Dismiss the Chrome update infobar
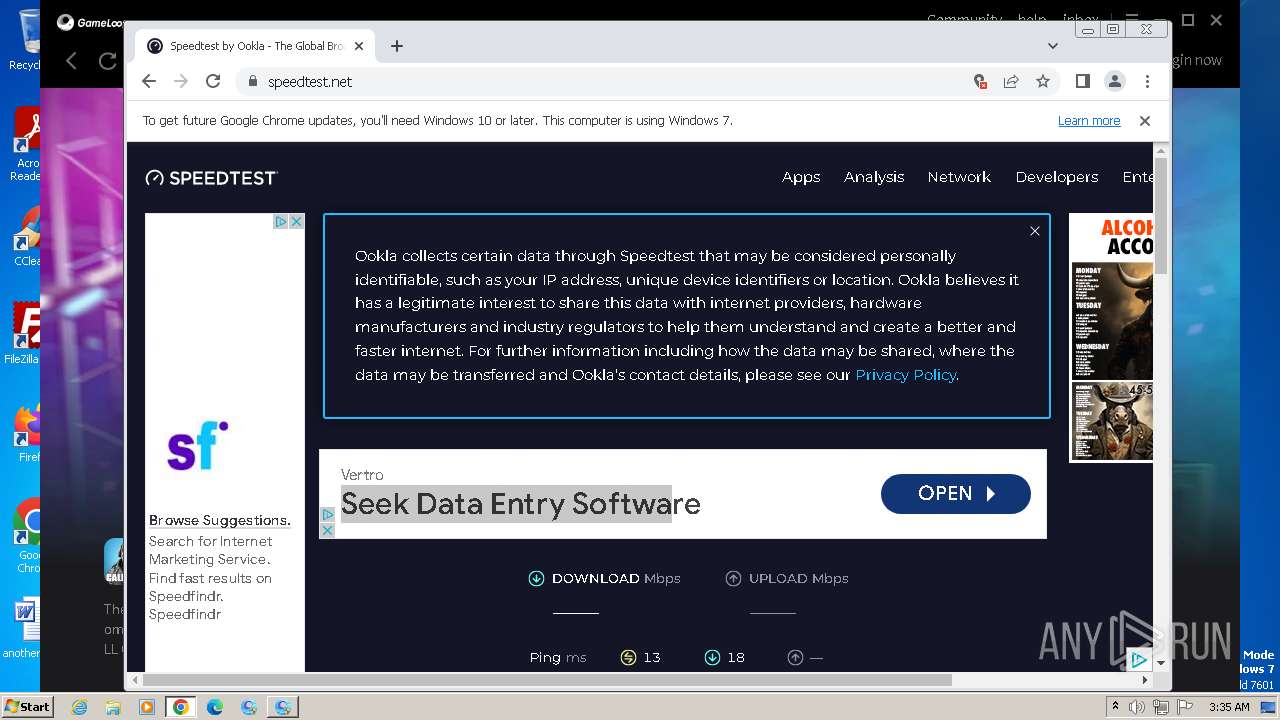 click(x=1145, y=121)
